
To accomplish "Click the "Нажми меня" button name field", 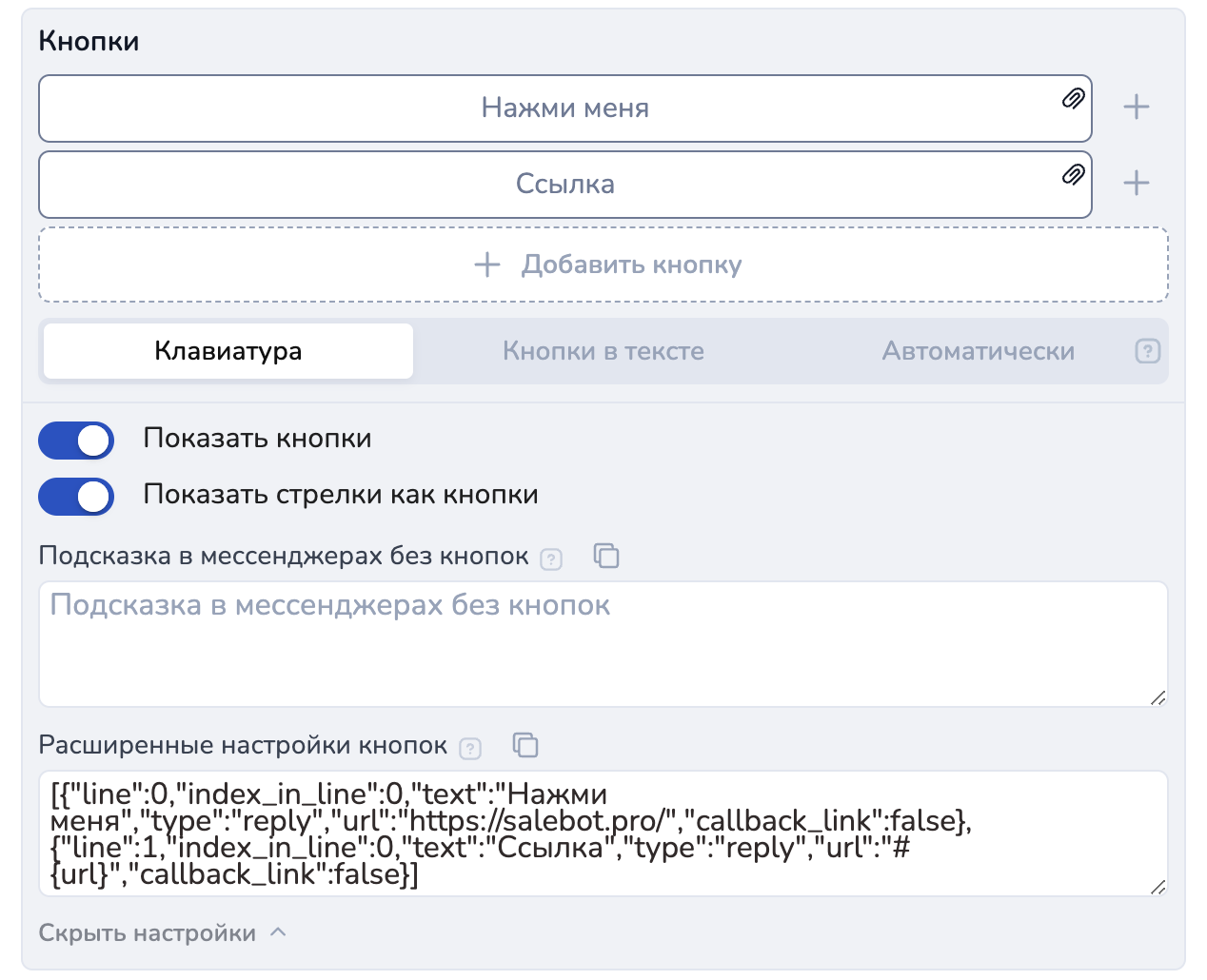I will (564, 108).
